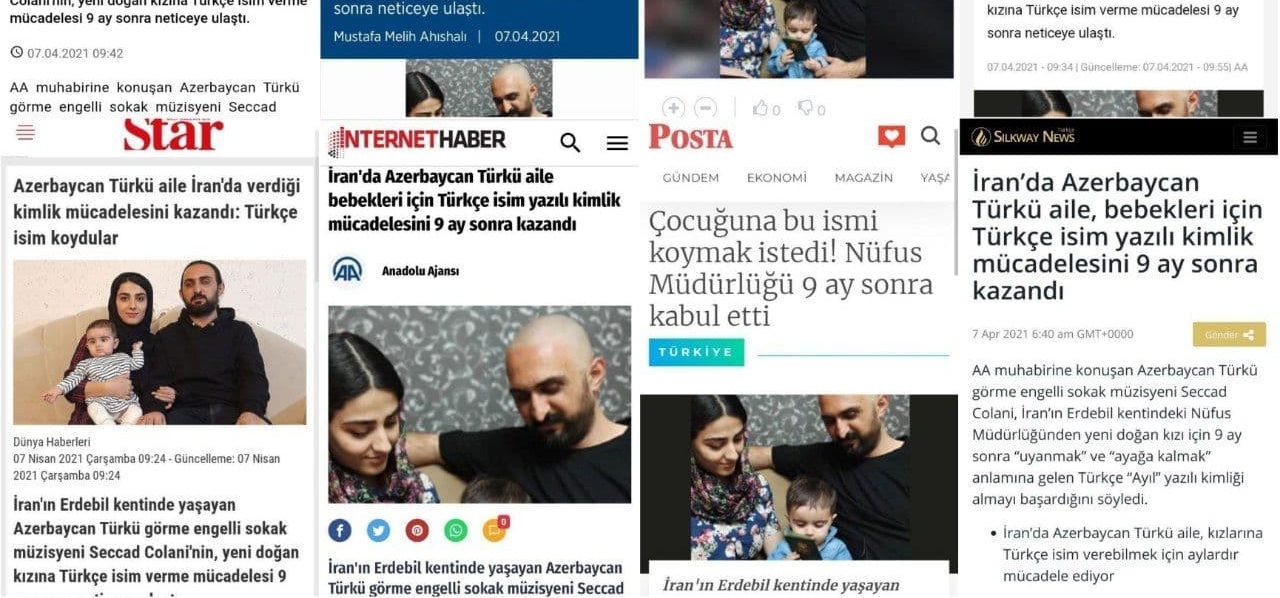Open the TÜRKİYE category tag
Screen dimensions: 1280x598
pos(696,352)
